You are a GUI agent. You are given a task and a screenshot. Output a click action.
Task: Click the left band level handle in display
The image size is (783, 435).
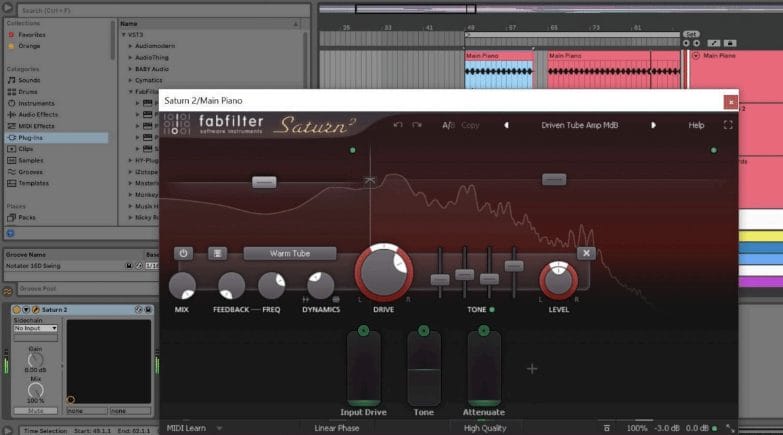pos(264,182)
